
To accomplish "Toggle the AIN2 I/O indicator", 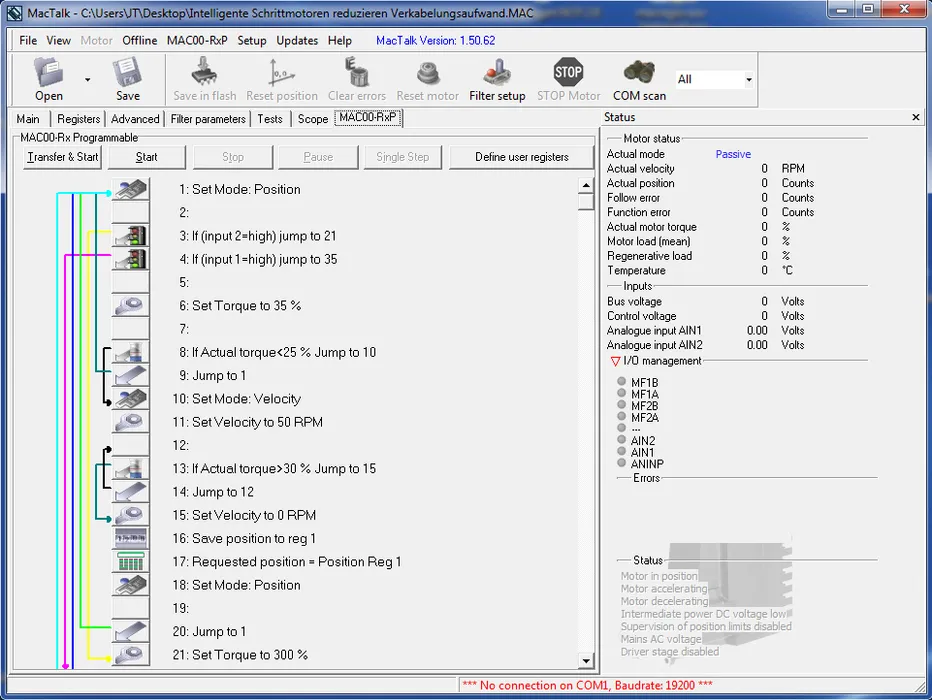I will coord(621,440).
